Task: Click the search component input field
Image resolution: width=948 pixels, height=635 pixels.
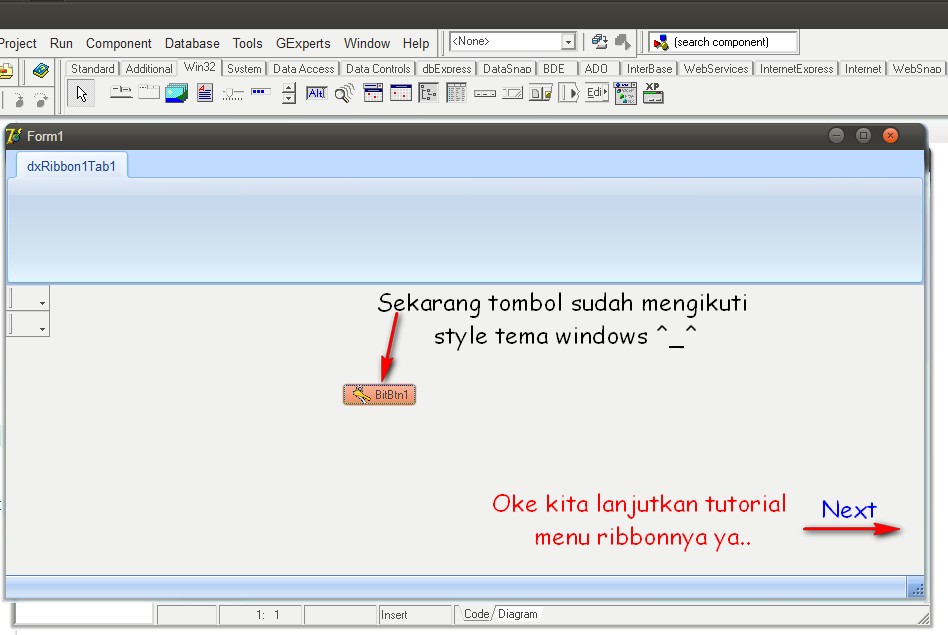Action: tap(730, 41)
